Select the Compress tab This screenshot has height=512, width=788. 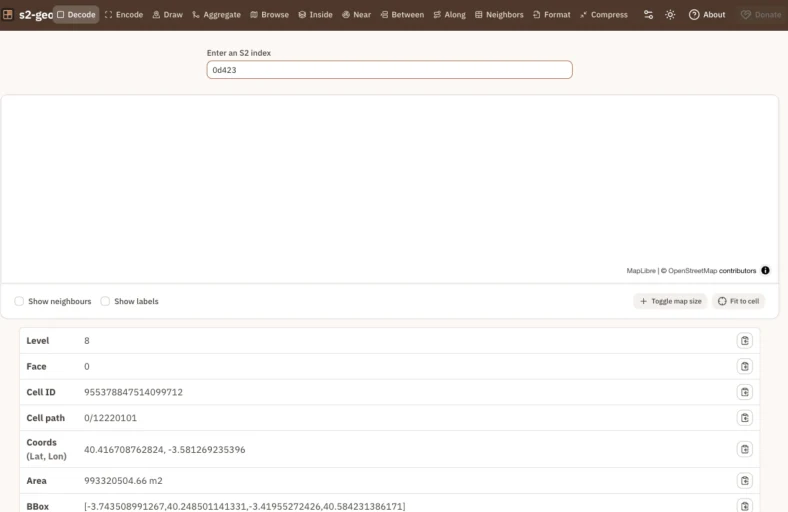click(604, 15)
